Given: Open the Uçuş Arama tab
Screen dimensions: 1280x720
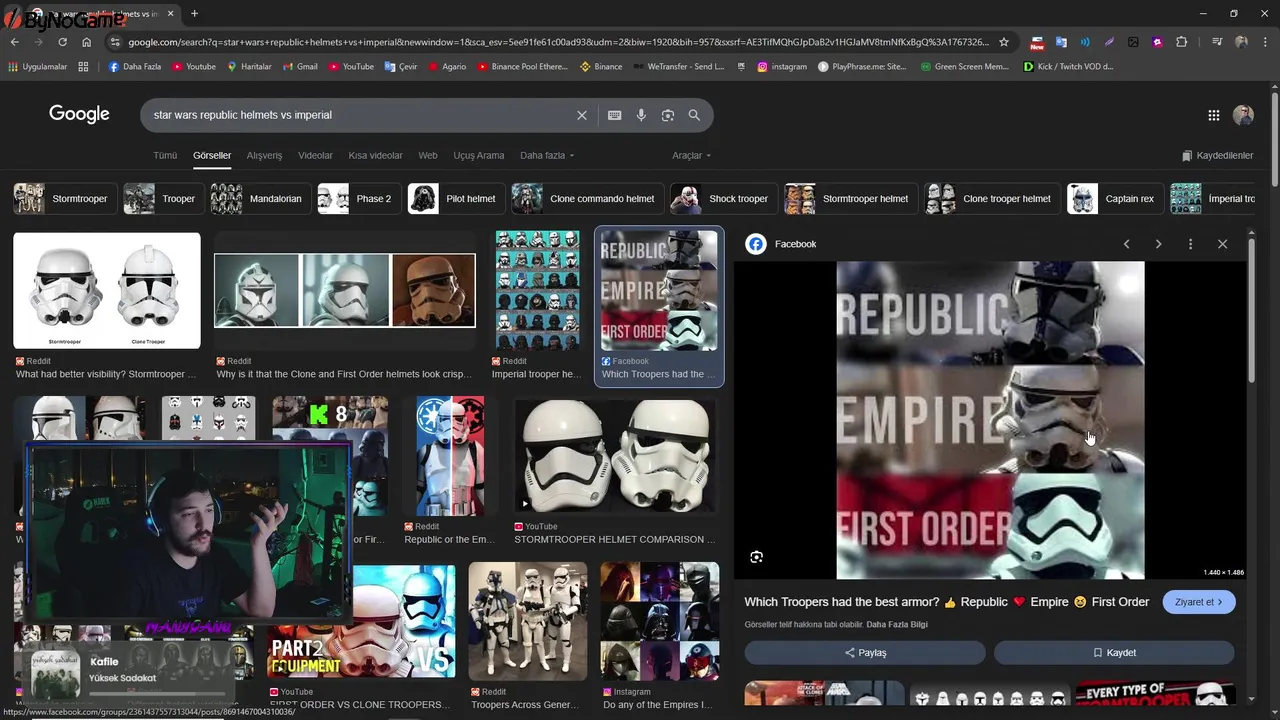Looking at the screenshot, I should pyautogui.click(x=479, y=156).
